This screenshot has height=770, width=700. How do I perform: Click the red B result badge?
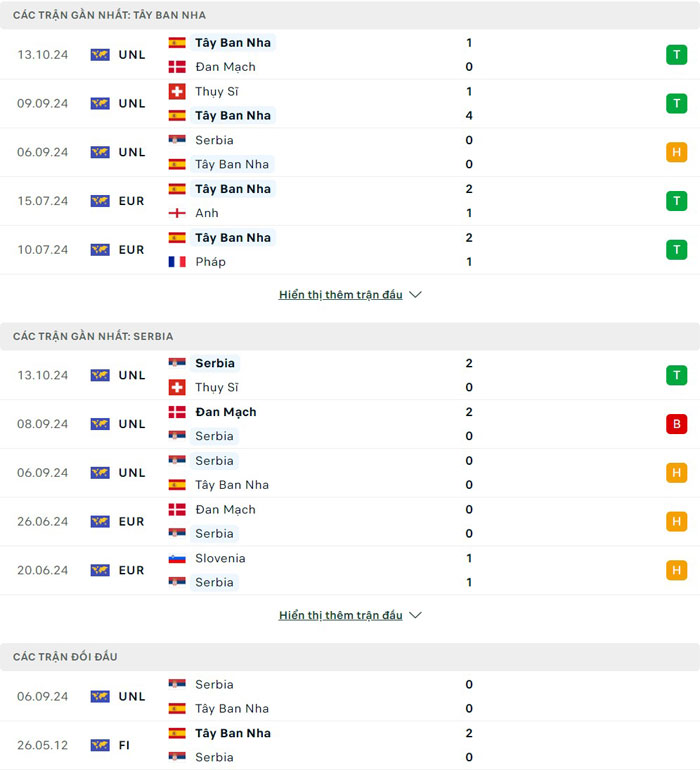click(677, 424)
